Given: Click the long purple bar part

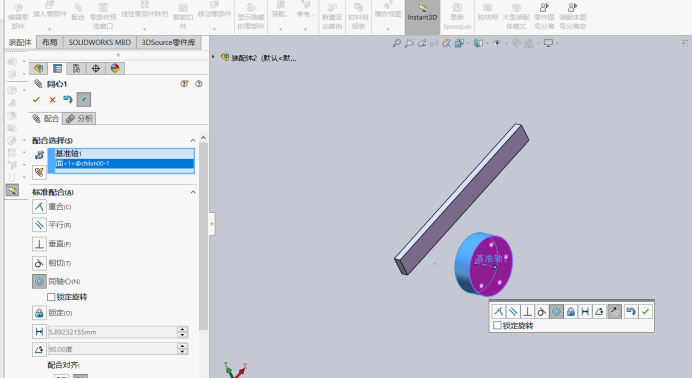Looking at the screenshot, I should 462,199.
